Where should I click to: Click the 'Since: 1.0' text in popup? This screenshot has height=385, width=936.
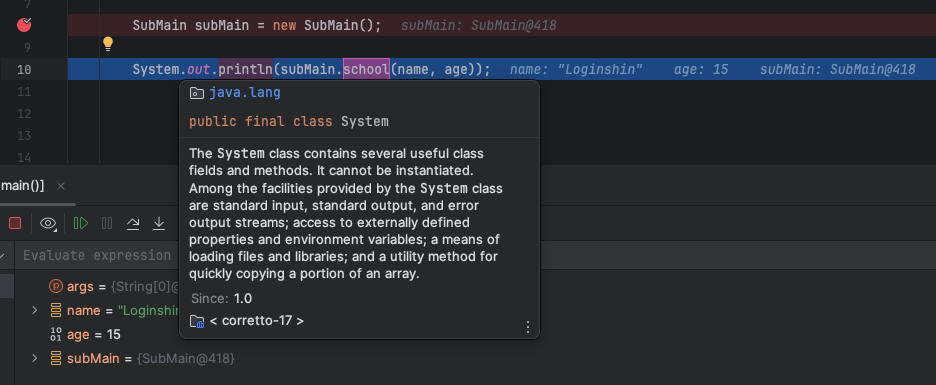221,298
